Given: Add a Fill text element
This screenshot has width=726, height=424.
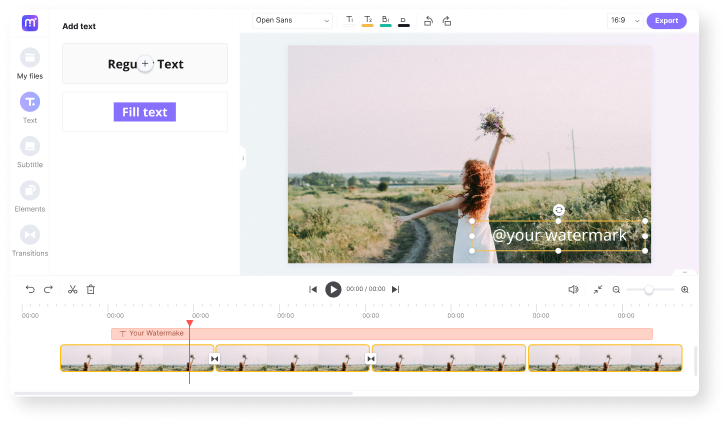Looking at the screenshot, I should tap(145, 112).
